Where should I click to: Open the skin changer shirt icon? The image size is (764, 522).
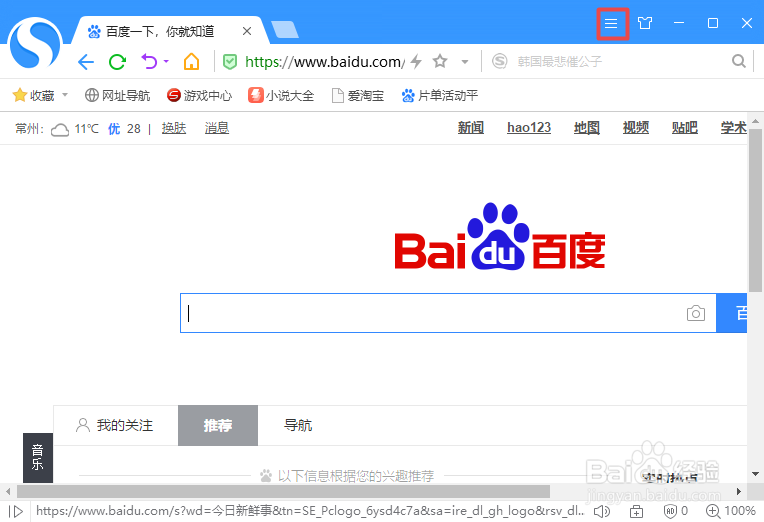(x=645, y=23)
